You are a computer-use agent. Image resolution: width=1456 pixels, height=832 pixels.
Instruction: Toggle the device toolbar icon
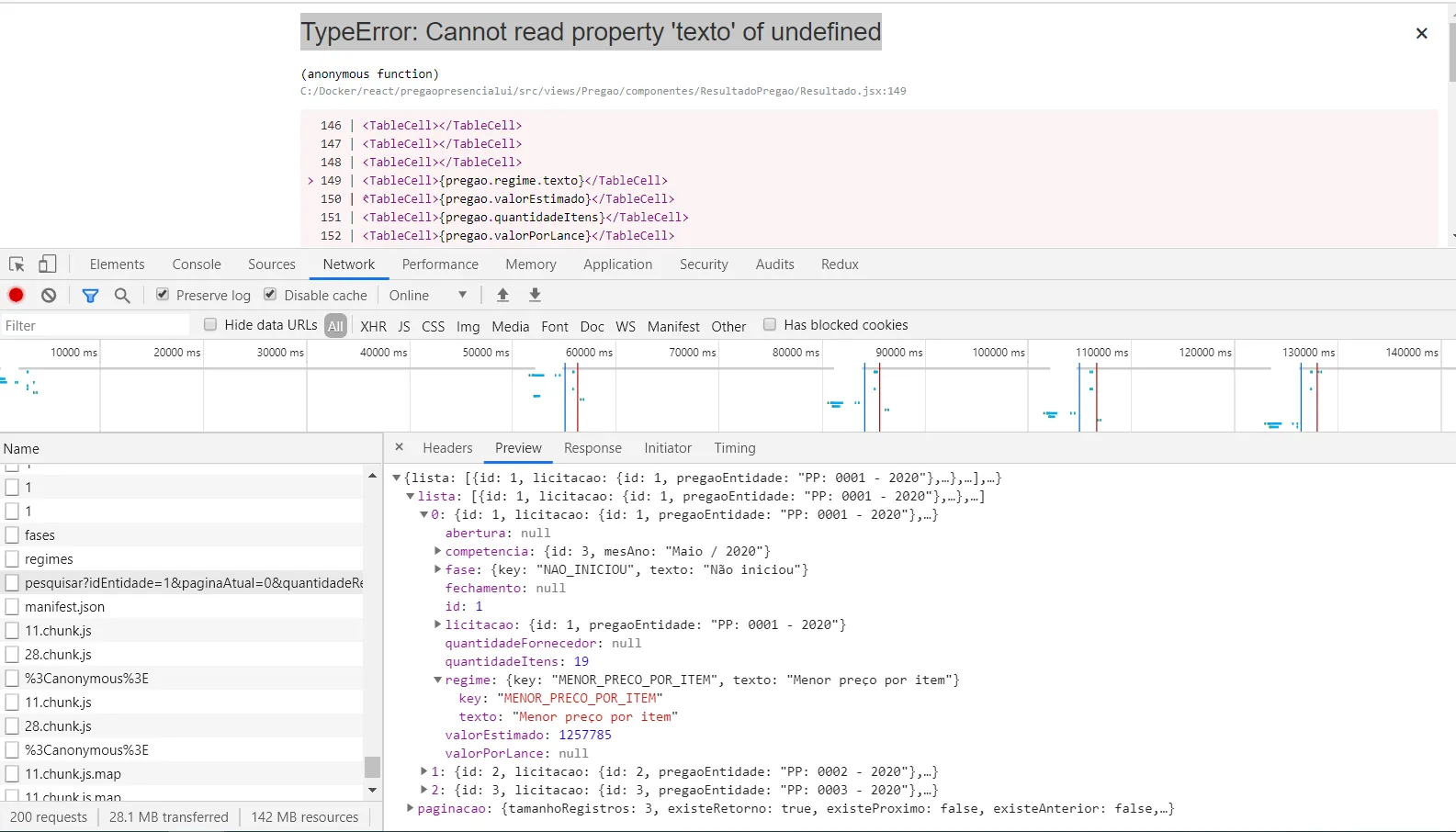pos(47,264)
